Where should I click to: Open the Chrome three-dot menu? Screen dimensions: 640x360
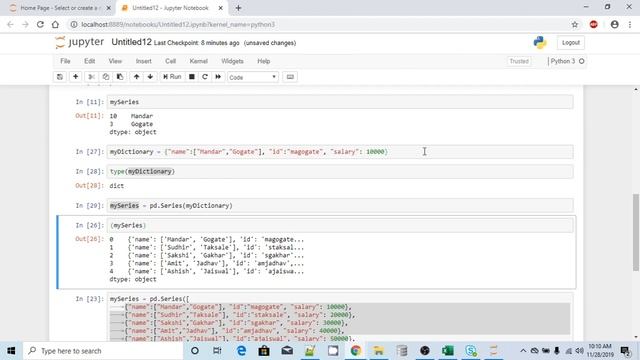pos(630,24)
